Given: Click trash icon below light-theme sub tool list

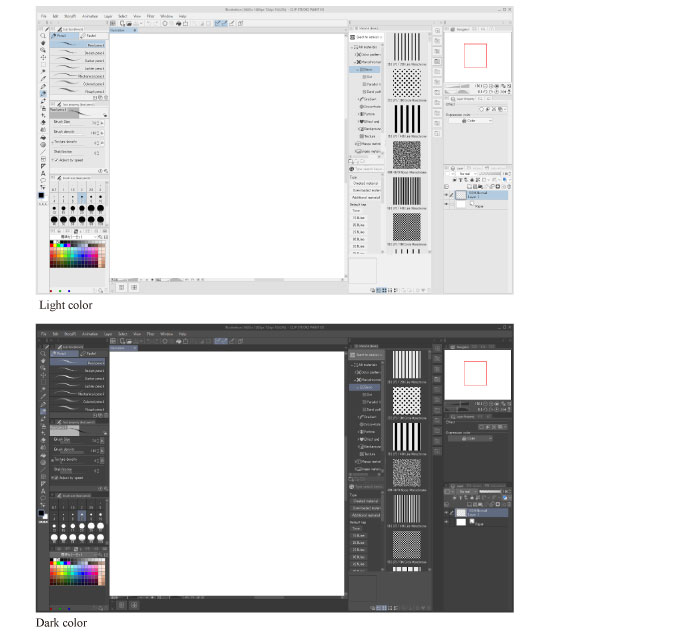Looking at the screenshot, I should pyautogui.click(x=106, y=98).
